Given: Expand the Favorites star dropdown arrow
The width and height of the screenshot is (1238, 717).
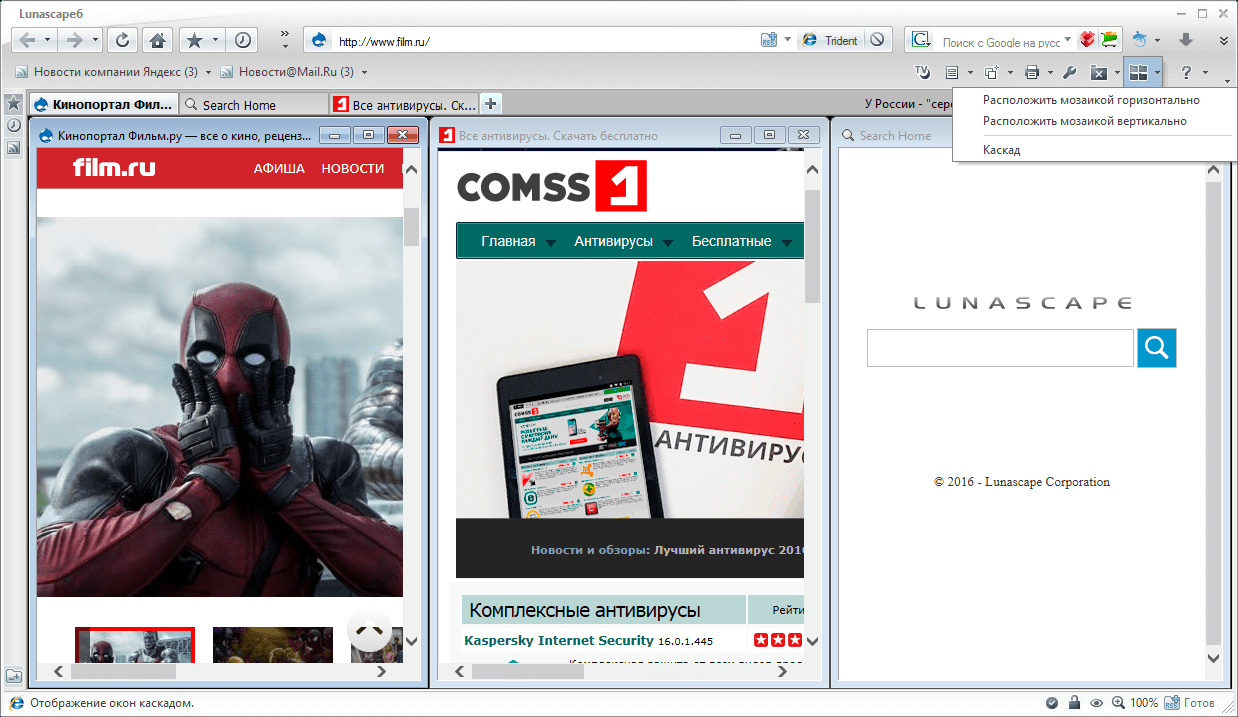Looking at the screenshot, I should (x=215, y=40).
